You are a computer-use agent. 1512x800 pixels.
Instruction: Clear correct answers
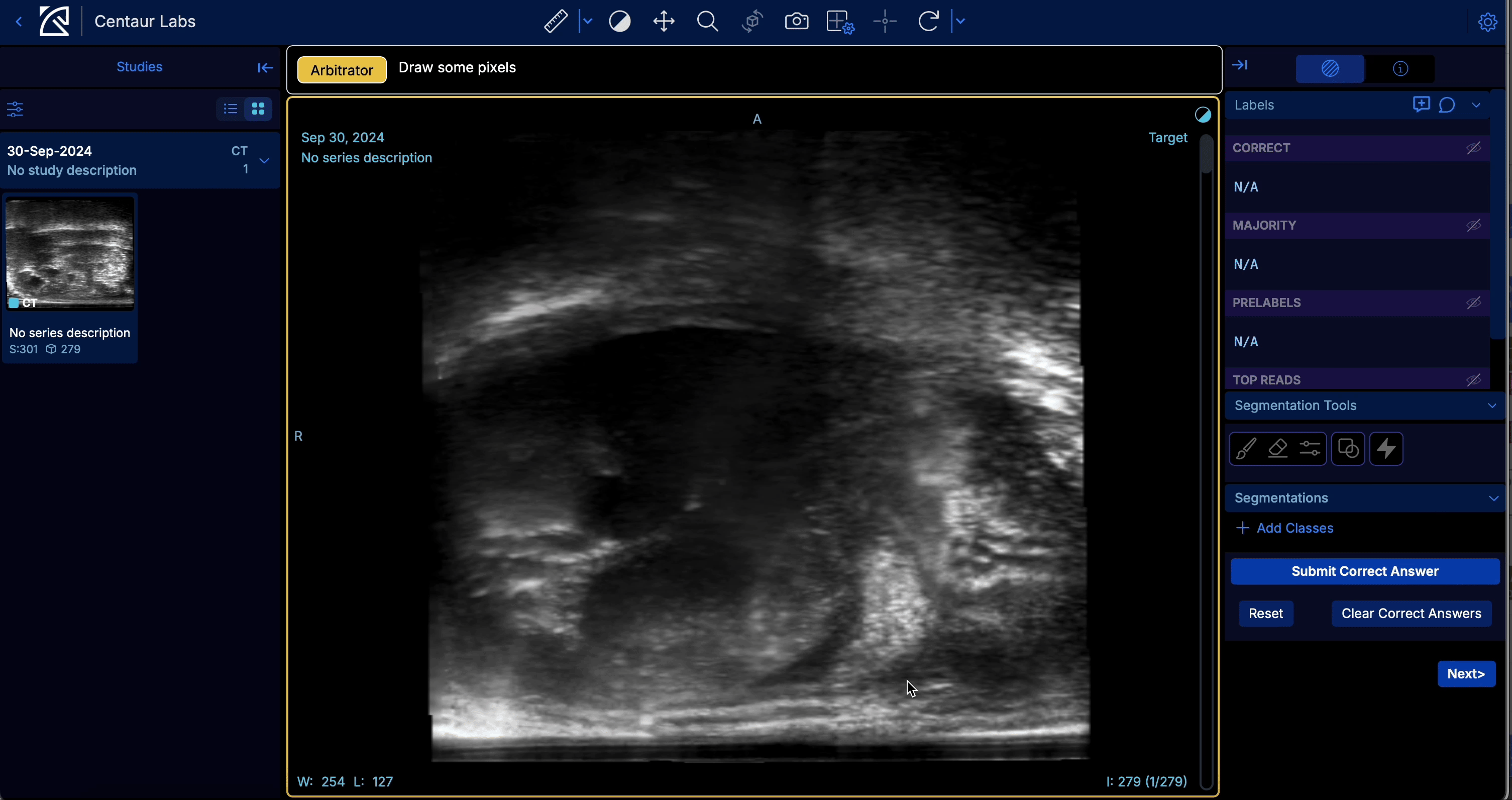(1411, 613)
